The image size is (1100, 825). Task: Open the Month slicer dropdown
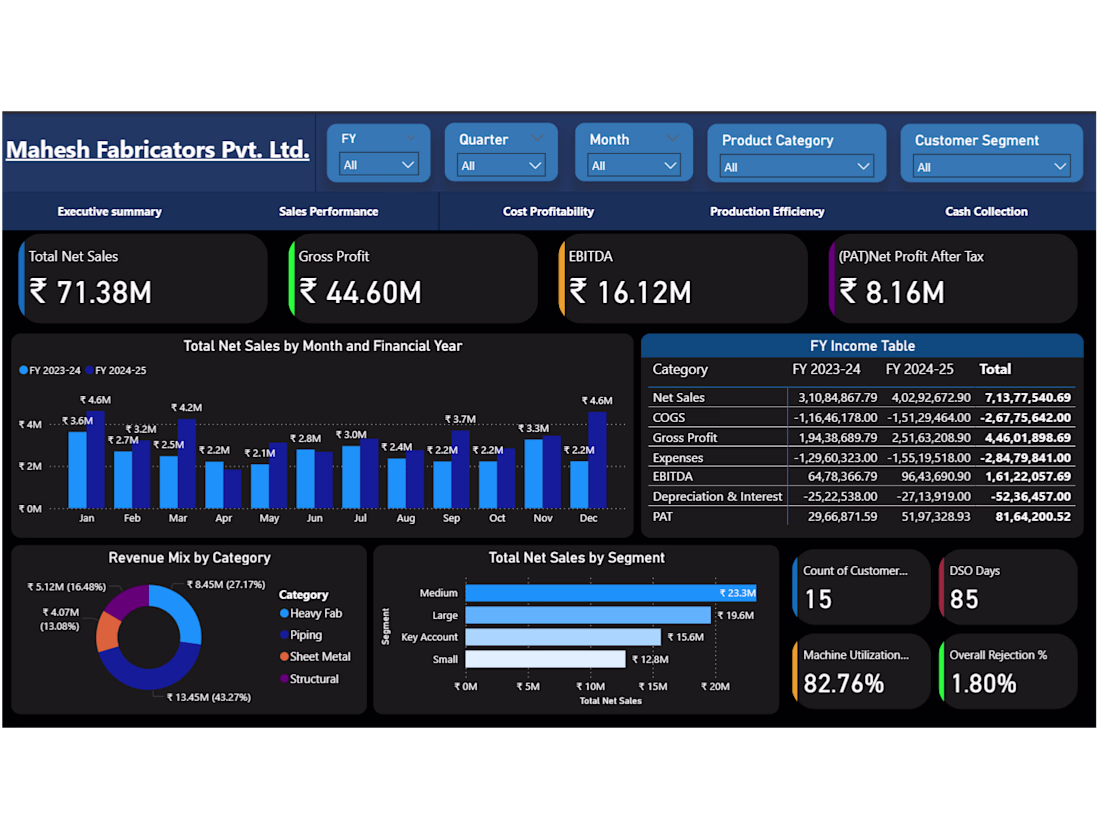(633, 166)
